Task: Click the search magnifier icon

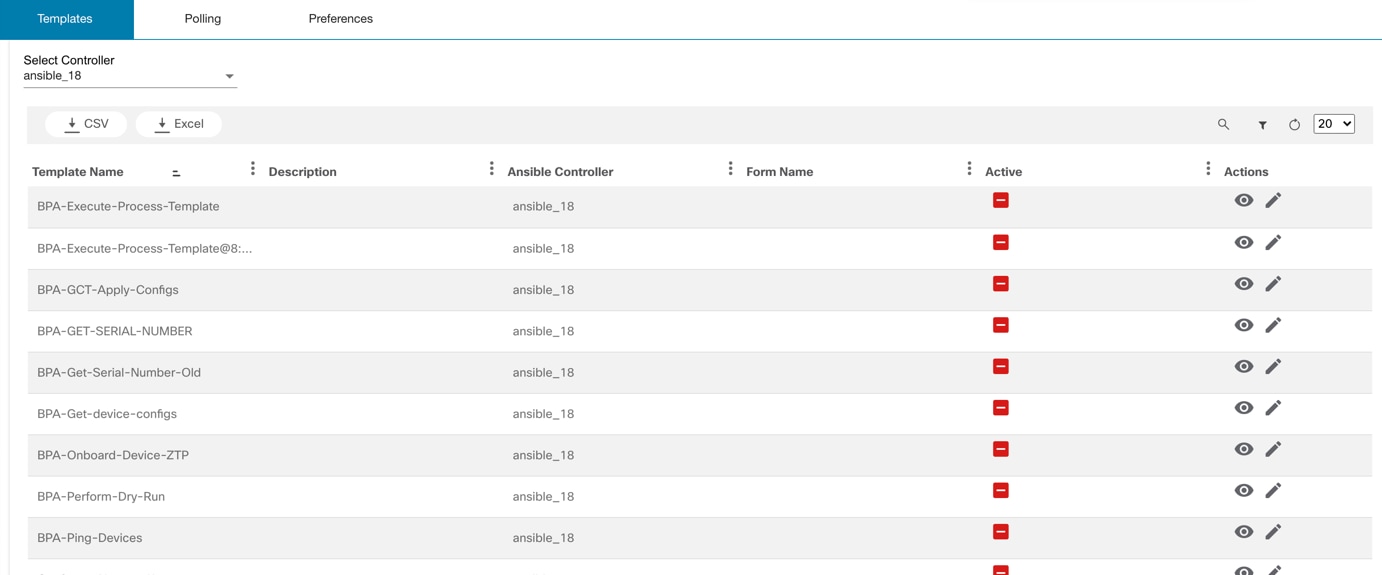Action: [1223, 125]
